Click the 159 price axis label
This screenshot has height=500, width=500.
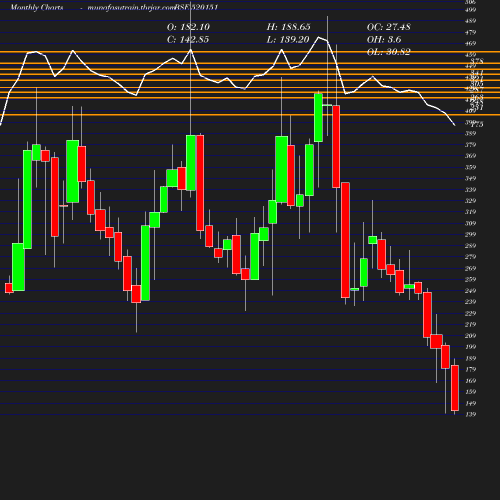coord(470,392)
